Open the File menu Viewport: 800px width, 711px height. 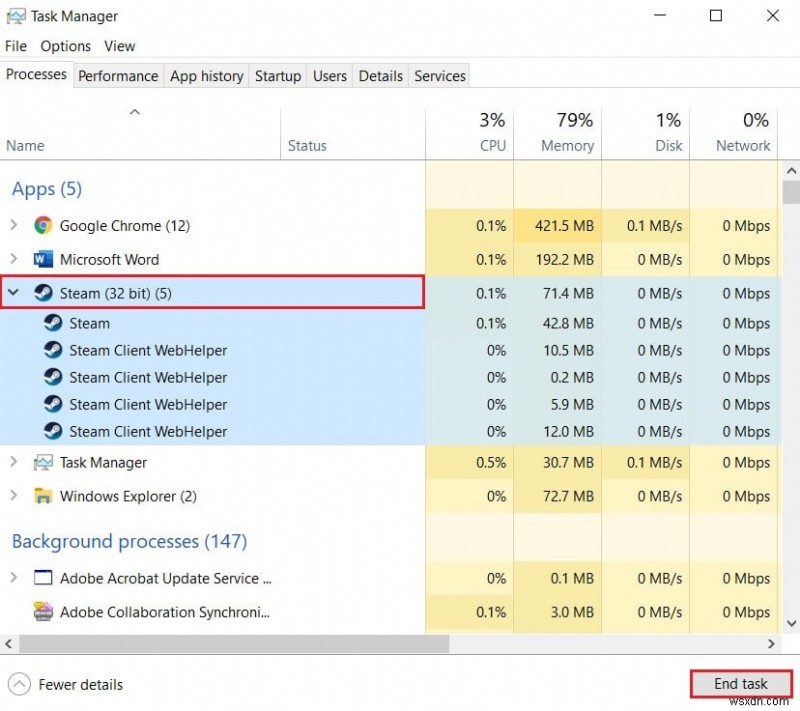coord(16,46)
